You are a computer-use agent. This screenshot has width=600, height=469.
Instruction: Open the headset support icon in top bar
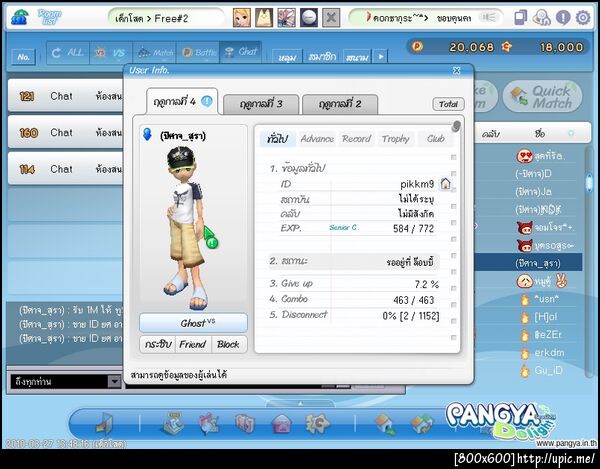541,18
